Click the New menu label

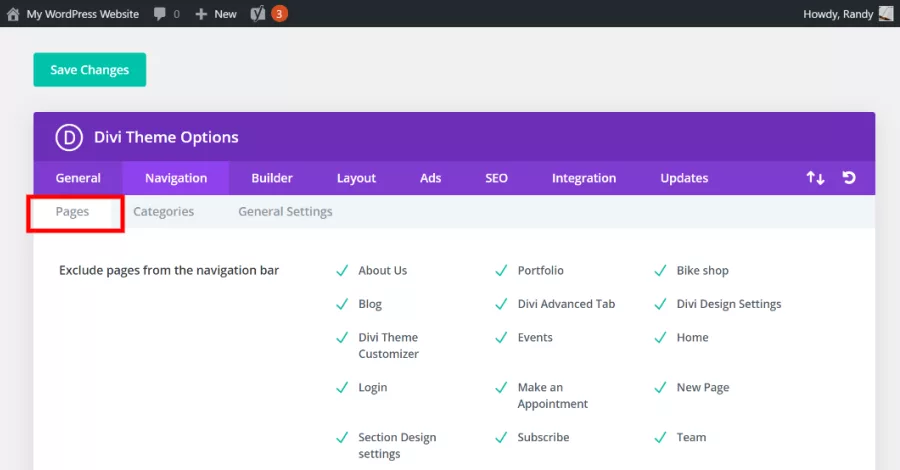click(226, 14)
